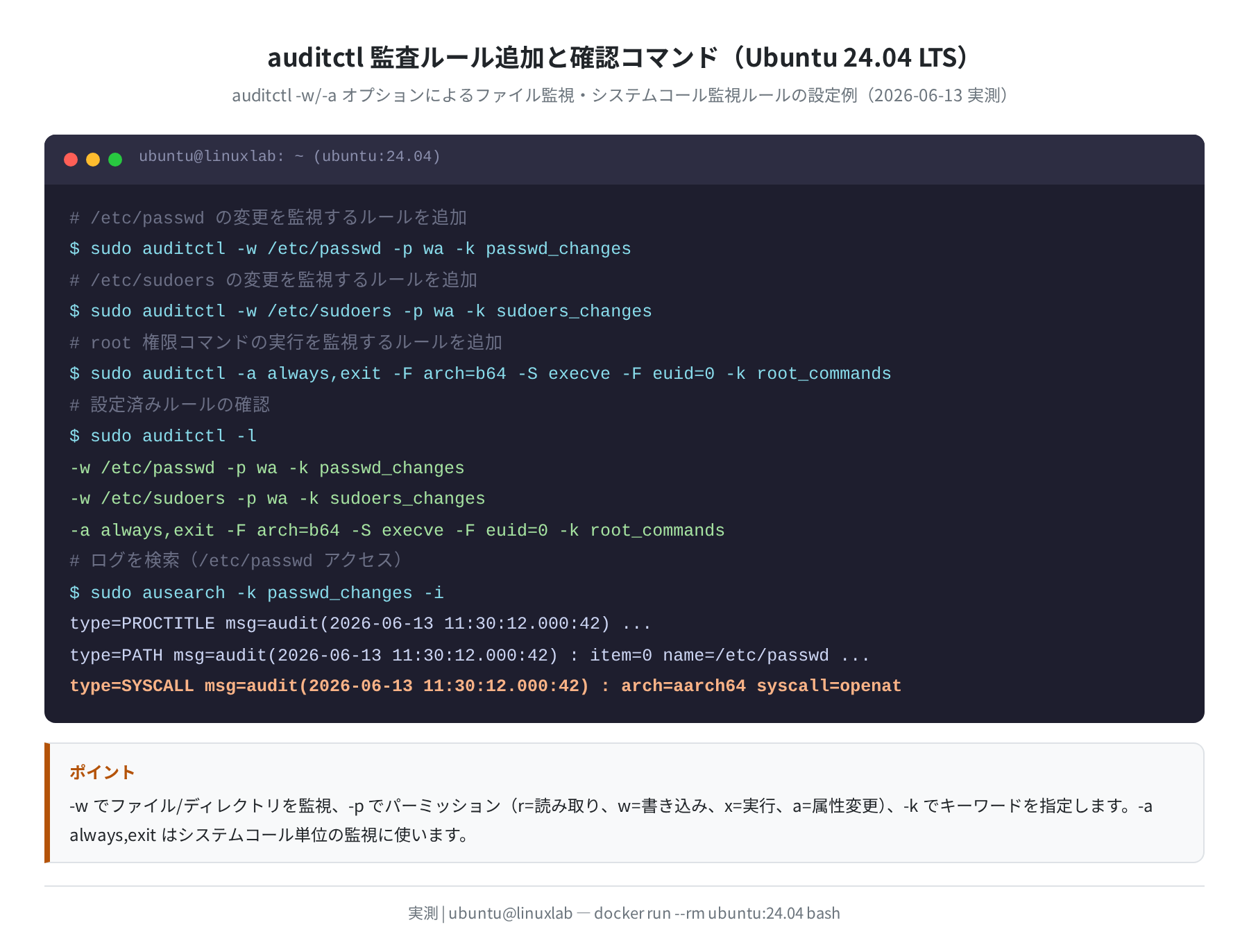Image resolution: width=1249 pixels, height=952 pixels.
Task: Click command sudo auditctl -w /etc/sudoers line
Action: pyautogui.click(x=361, y=312)
